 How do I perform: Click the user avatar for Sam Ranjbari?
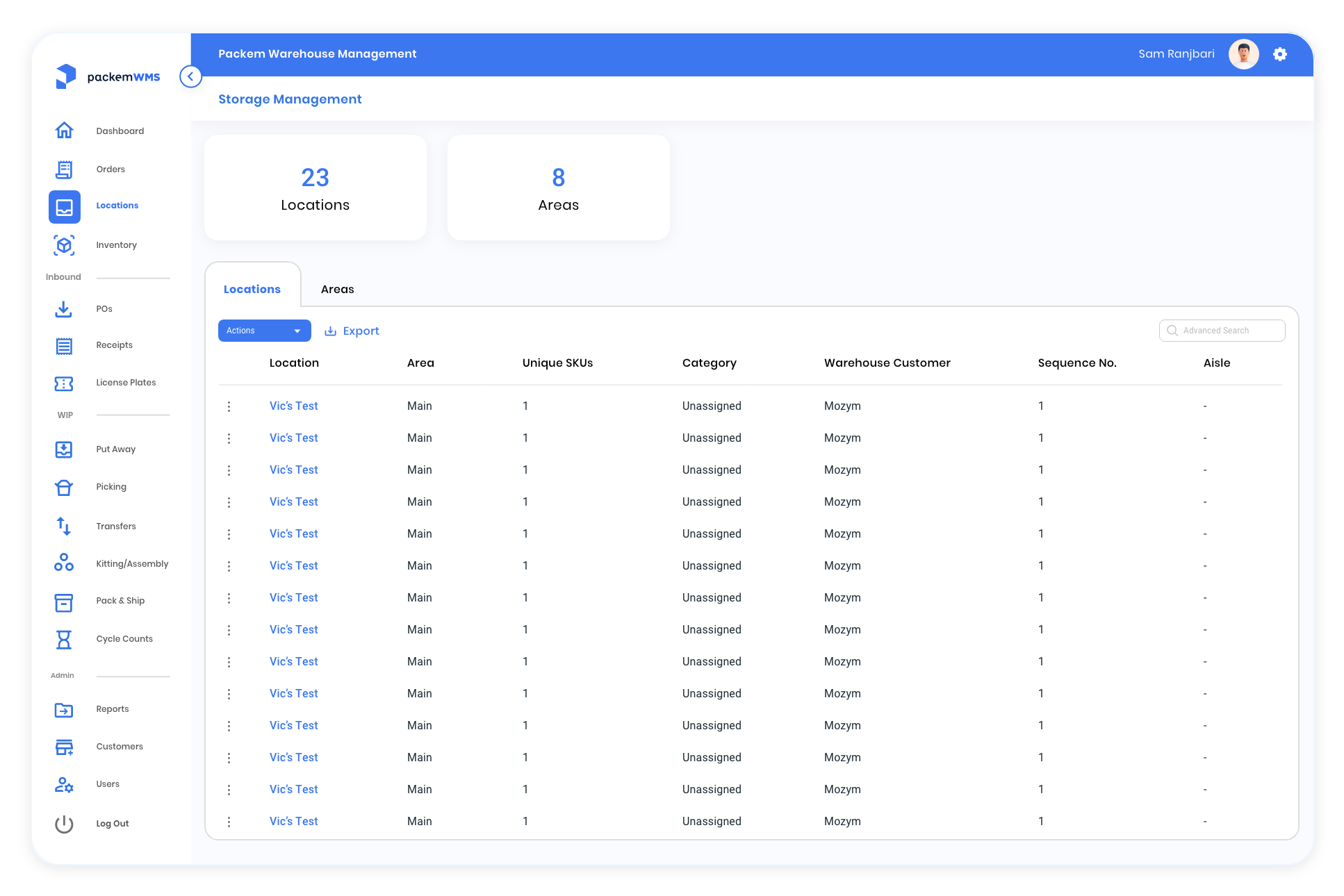(x=1243, y=54)
